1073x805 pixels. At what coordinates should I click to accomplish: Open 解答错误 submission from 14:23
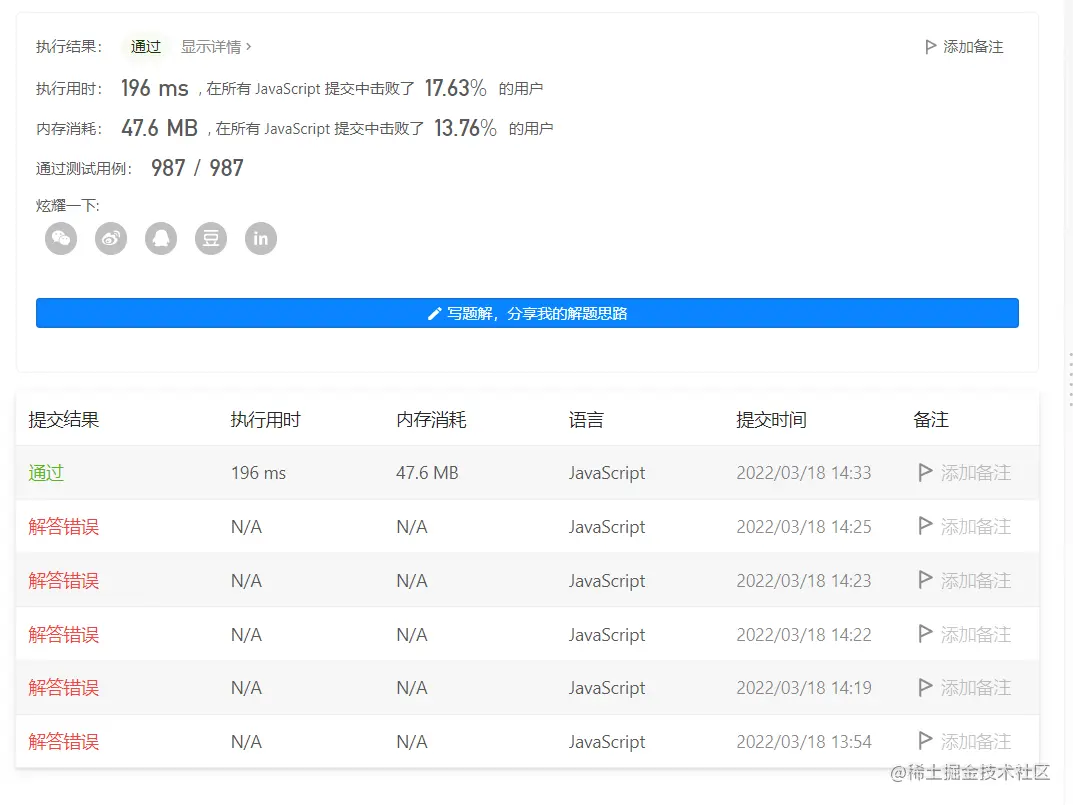(x=64, y=580)
